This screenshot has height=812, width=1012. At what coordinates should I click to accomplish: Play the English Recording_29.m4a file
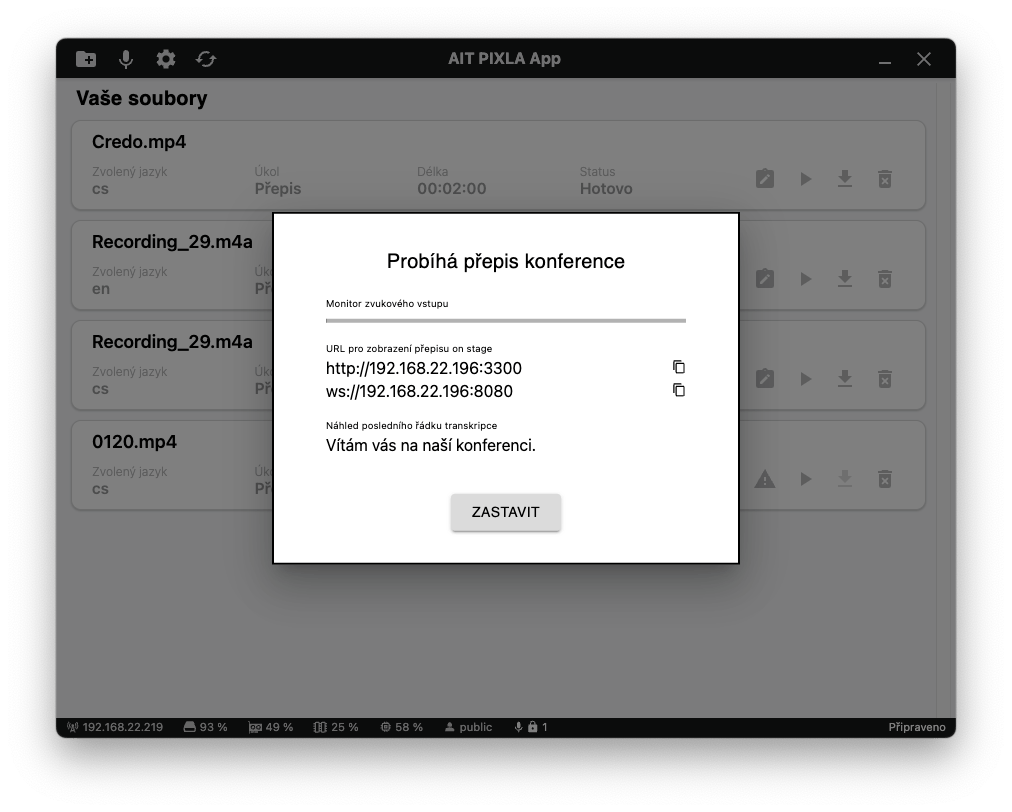pos(805,279)
